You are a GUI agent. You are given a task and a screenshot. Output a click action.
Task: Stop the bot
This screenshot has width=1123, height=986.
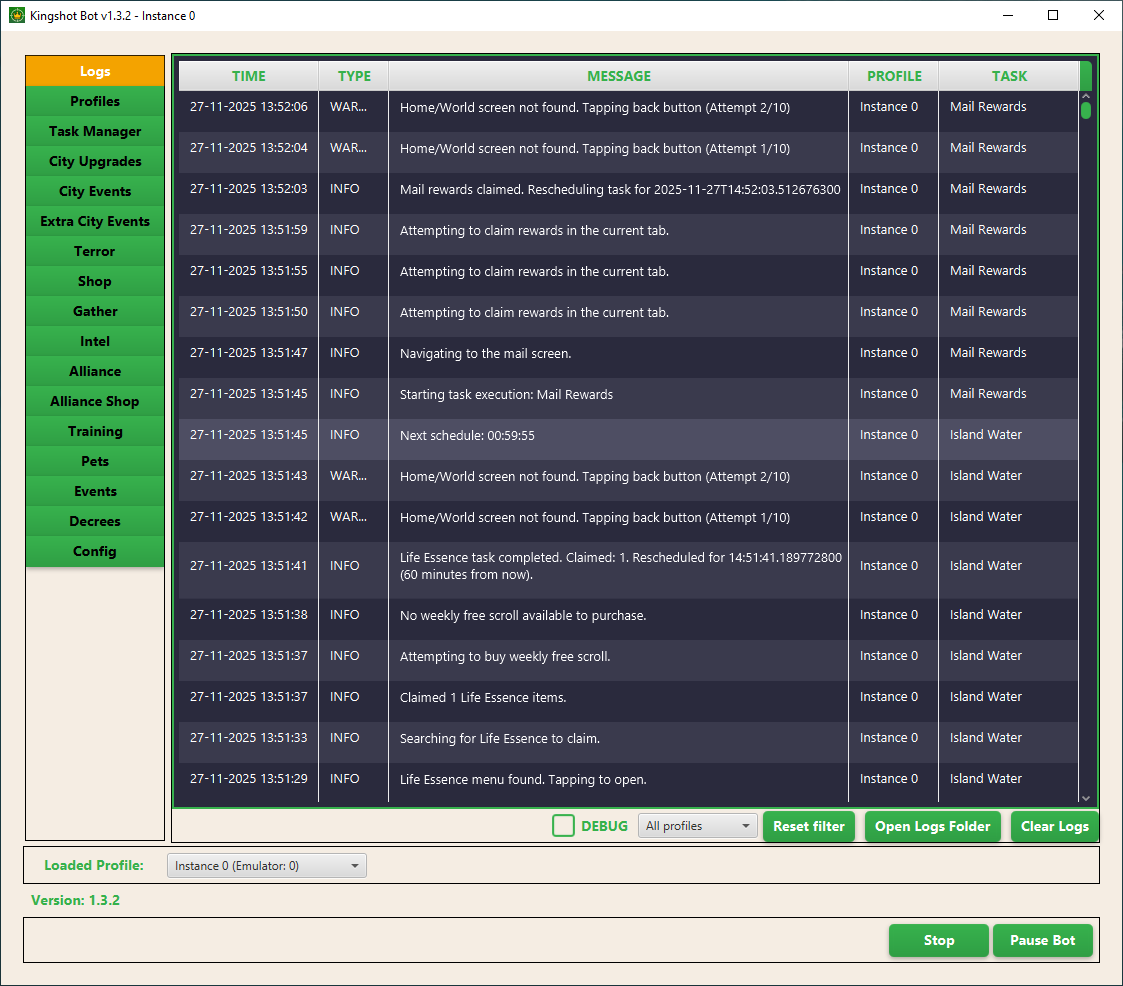point(938,940)
